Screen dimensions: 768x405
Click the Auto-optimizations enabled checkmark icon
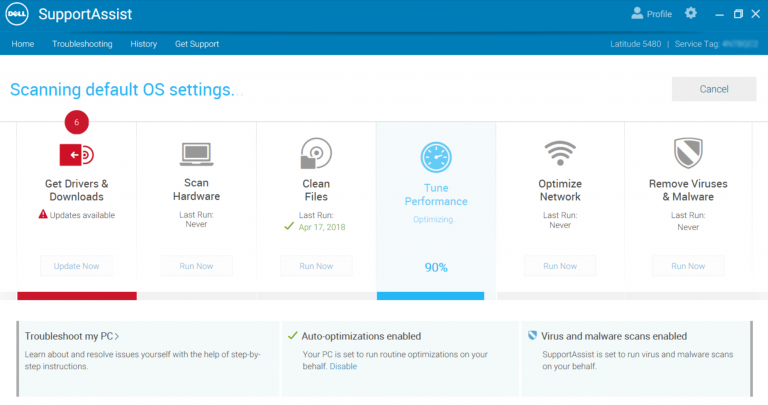click(x=292, y=336)
